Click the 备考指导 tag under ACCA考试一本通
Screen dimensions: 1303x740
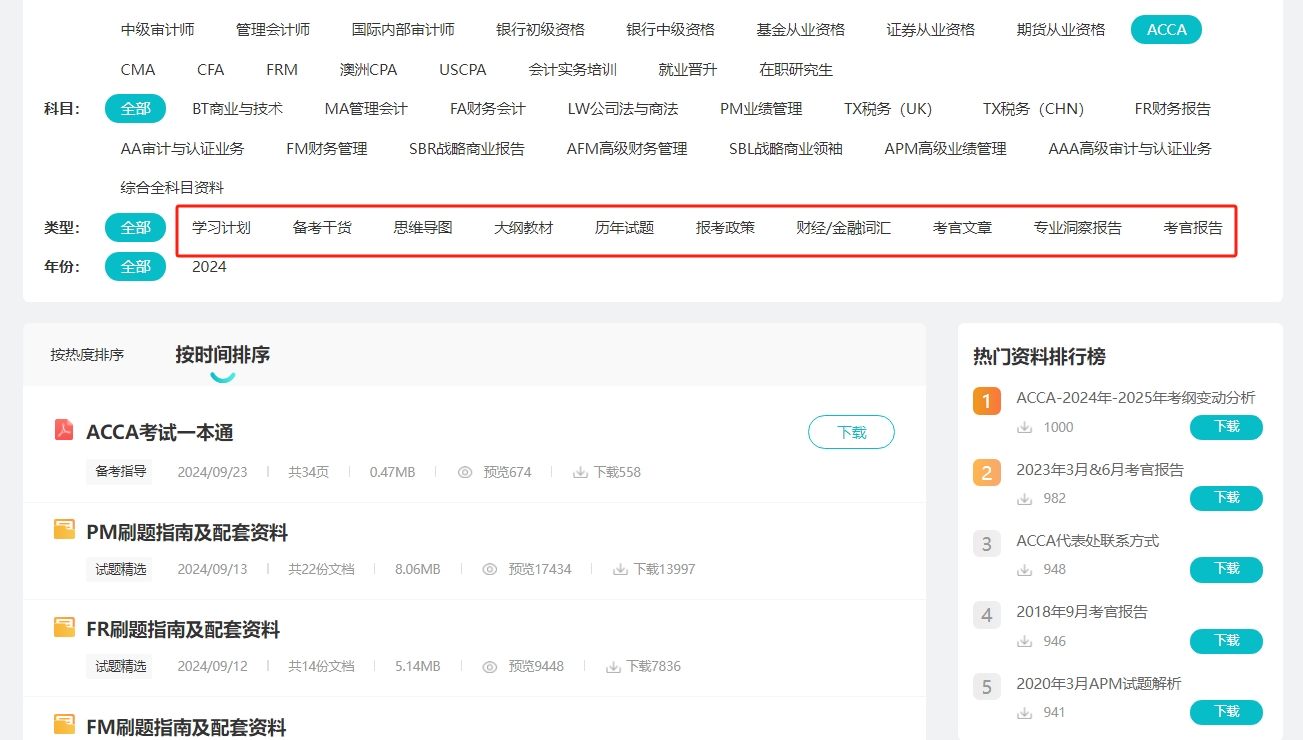click(120, 472)
